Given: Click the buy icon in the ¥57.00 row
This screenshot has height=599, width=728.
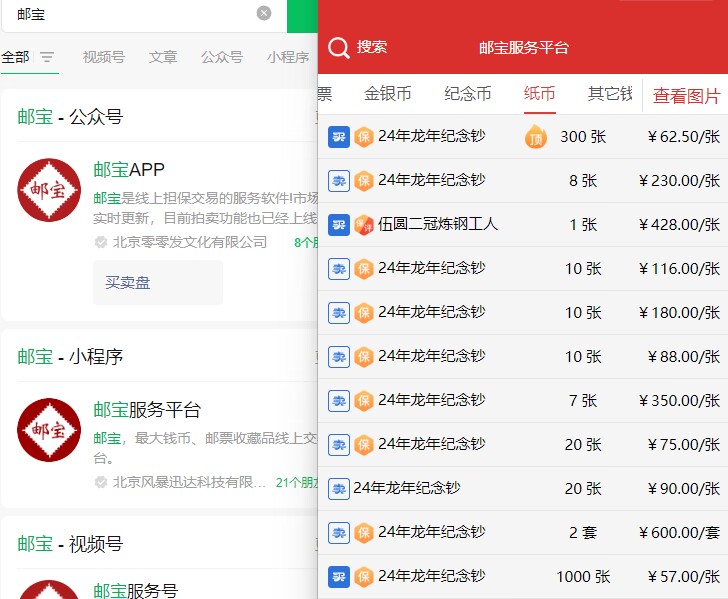Looking at the screenshot, I should coord(339,577).
